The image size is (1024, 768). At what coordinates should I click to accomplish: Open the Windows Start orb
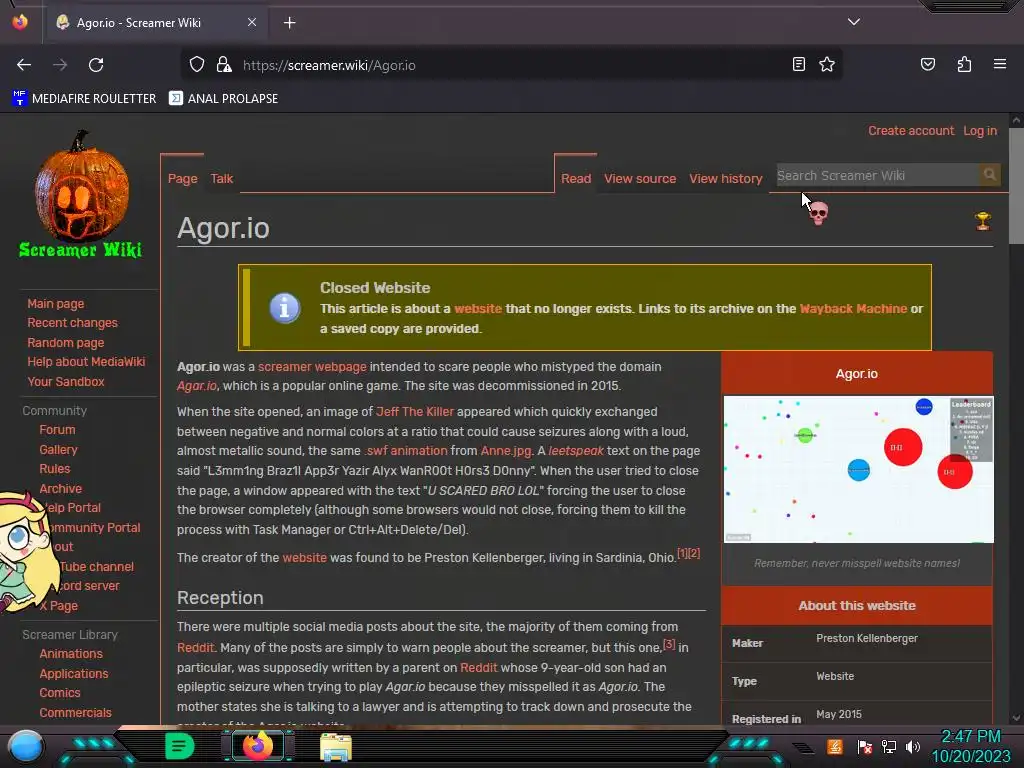pyautogui.click(x=25, y=746)
